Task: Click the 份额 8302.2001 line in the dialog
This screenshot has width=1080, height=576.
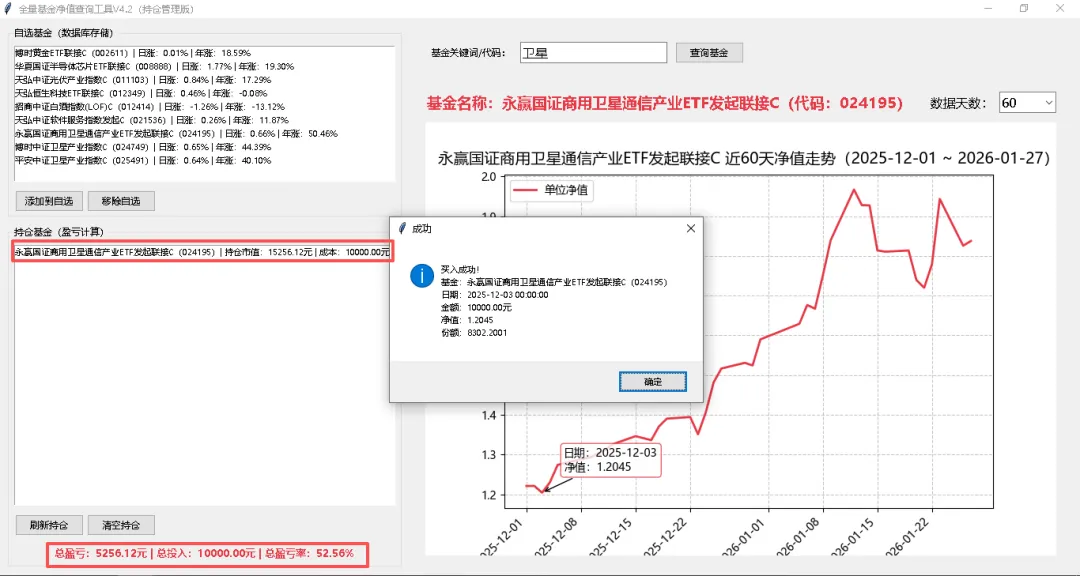Action: pyautogui.click(x=474, y=333)
